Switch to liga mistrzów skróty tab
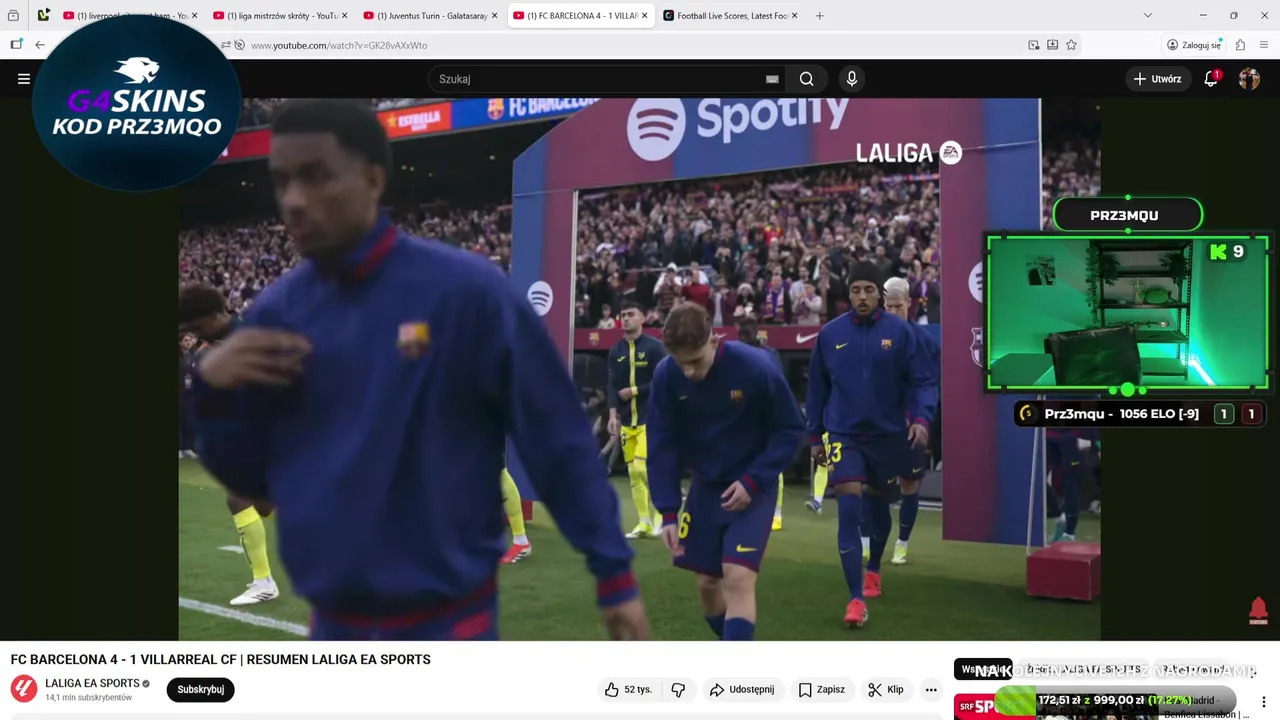1280x720 pixels. pyautogui.click(x=280, y=16)
